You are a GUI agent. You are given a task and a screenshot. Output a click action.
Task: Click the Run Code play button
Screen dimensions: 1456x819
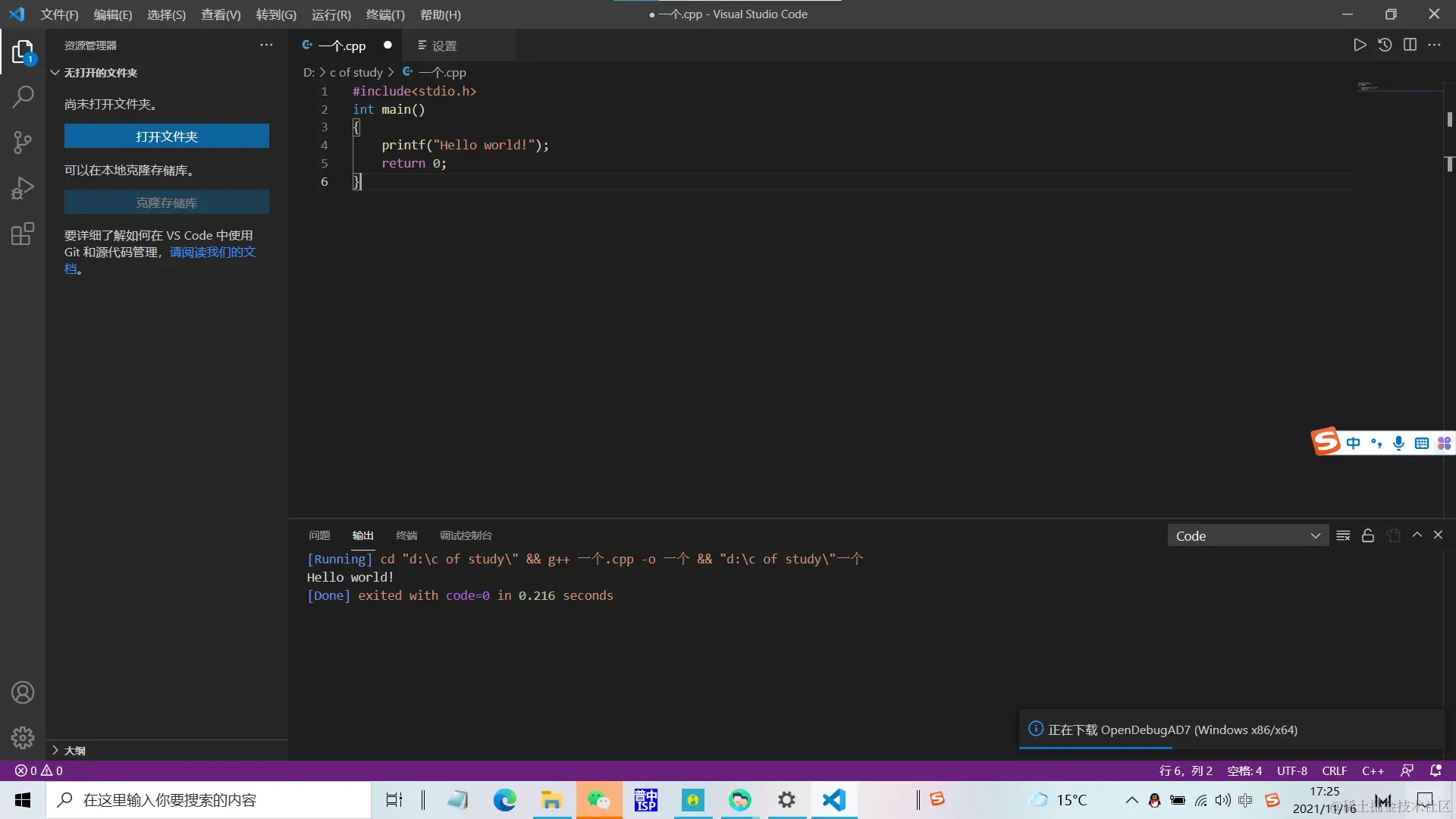tap(1360, 45)
